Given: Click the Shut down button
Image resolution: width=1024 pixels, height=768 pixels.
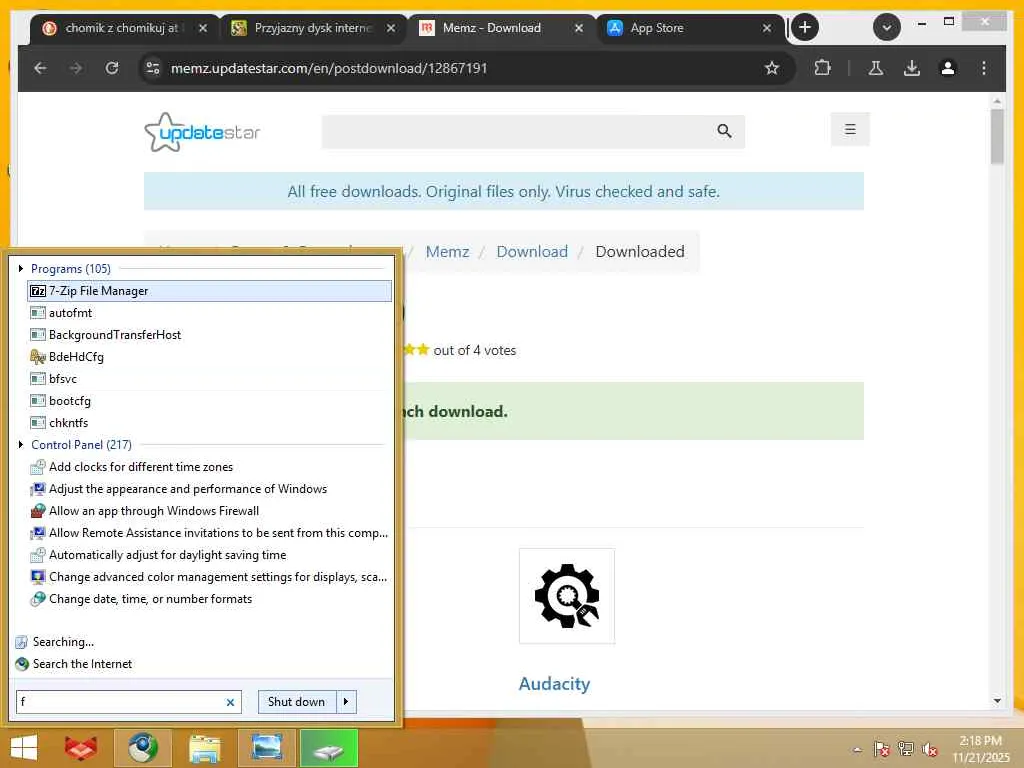Looking at the screenshot, I should tap(296, 701).
